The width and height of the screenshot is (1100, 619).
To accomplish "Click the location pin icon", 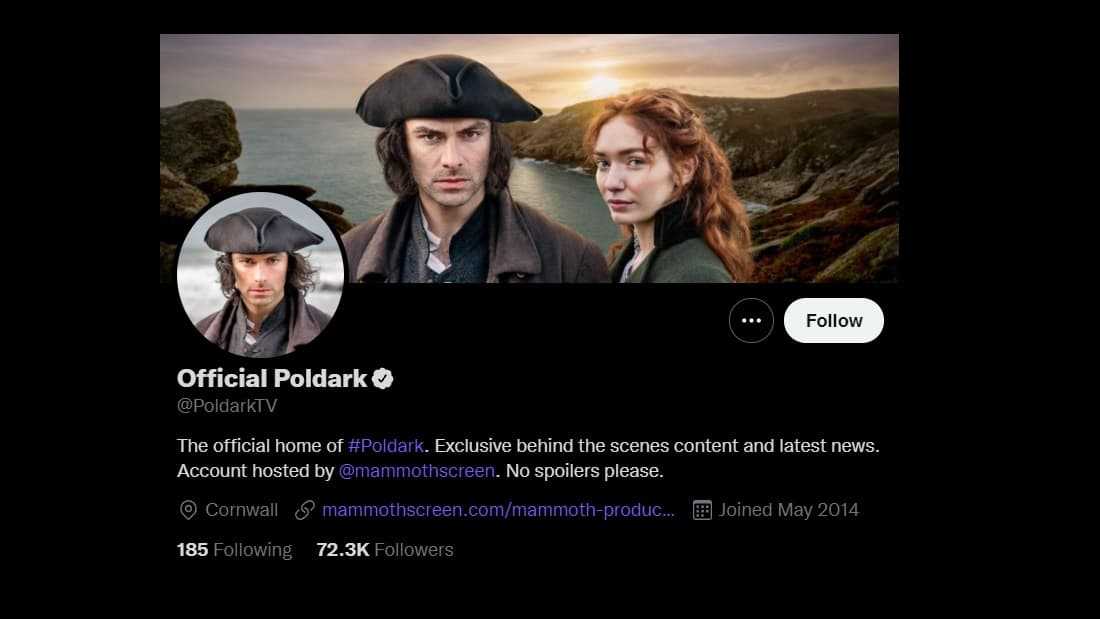I will pos(187,510).
